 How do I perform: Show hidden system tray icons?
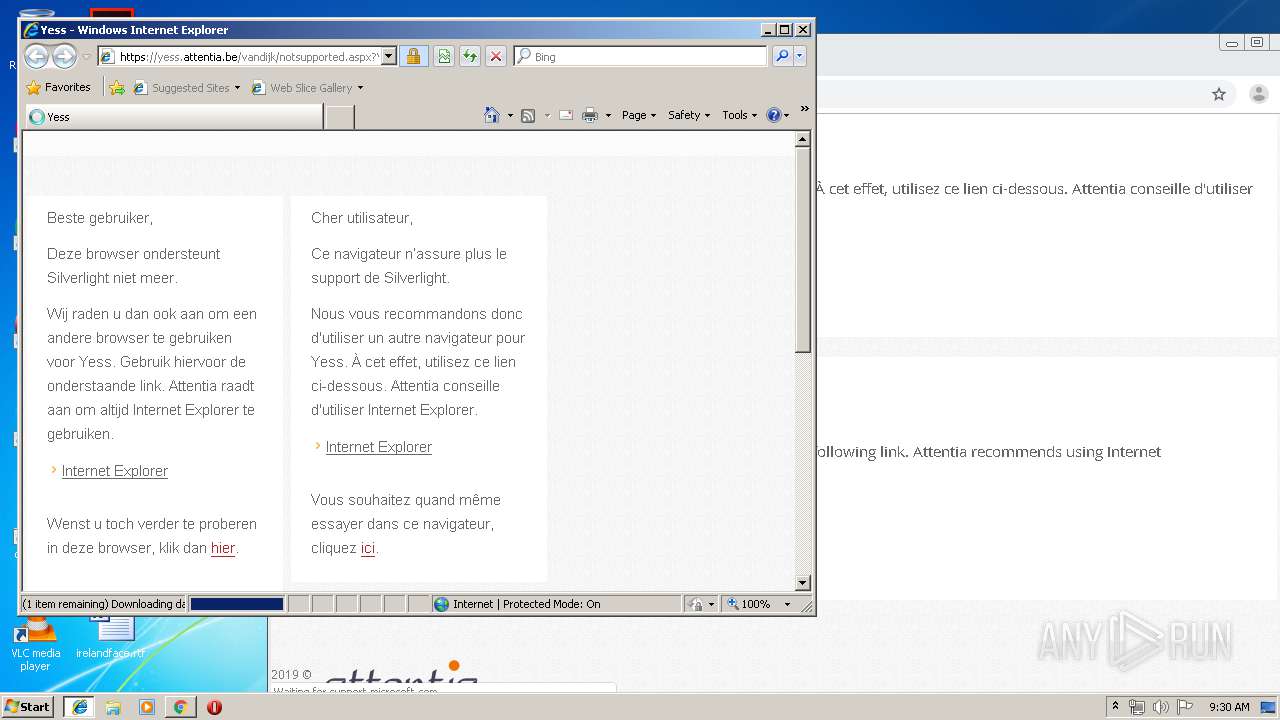click(1115, 707)
